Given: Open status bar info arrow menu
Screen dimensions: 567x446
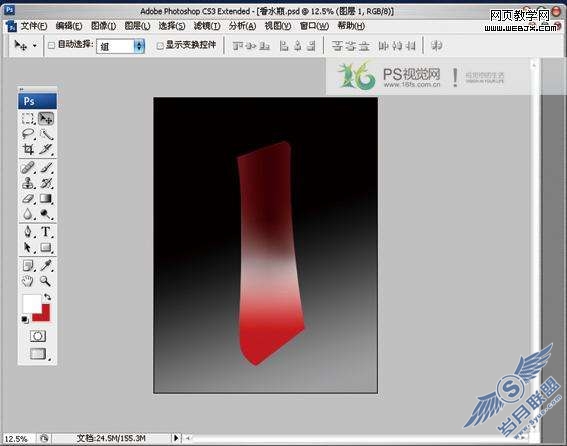Looking at the screenshot, I should (176, 438).
